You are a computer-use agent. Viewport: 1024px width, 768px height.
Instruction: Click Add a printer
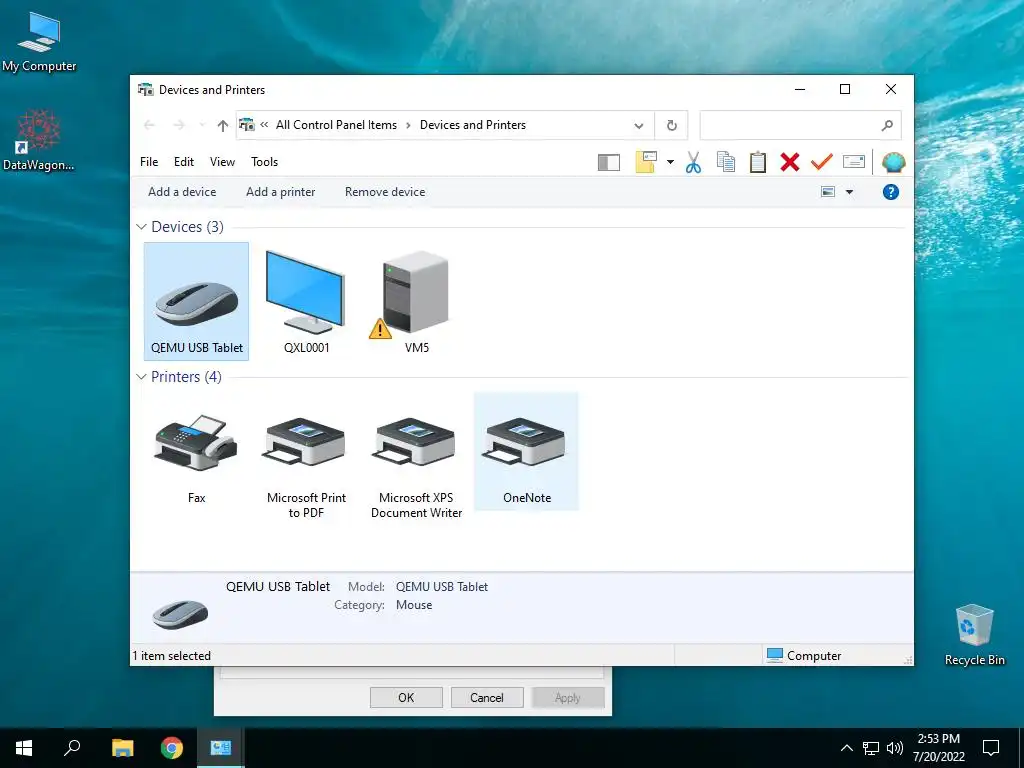[x=281, y=192]
